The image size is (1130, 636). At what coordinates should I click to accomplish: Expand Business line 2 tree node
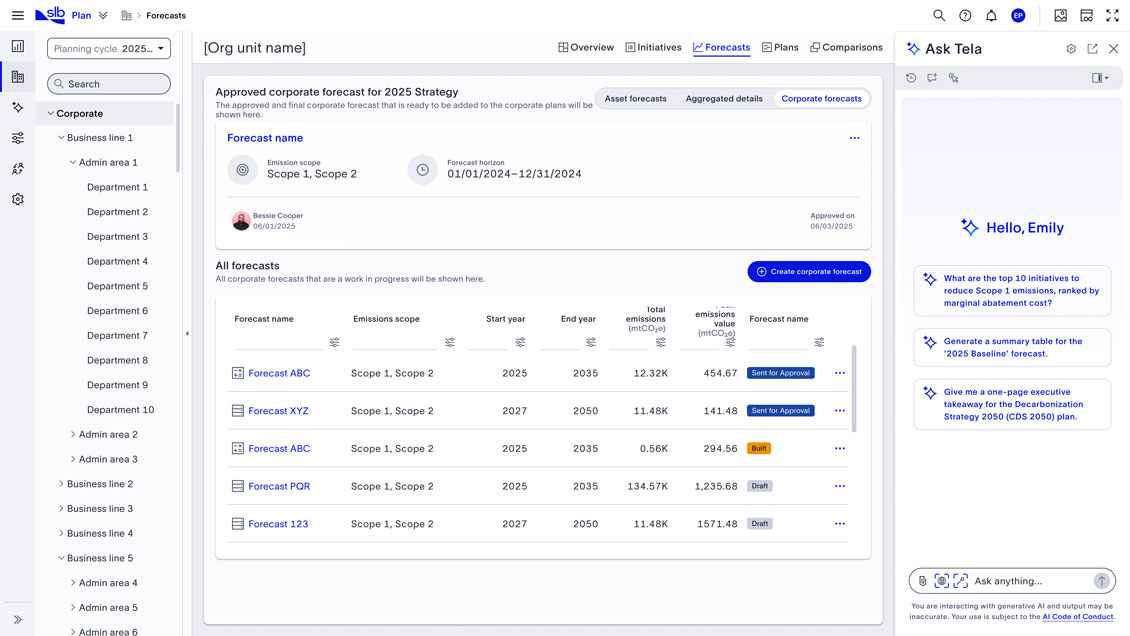61,484
